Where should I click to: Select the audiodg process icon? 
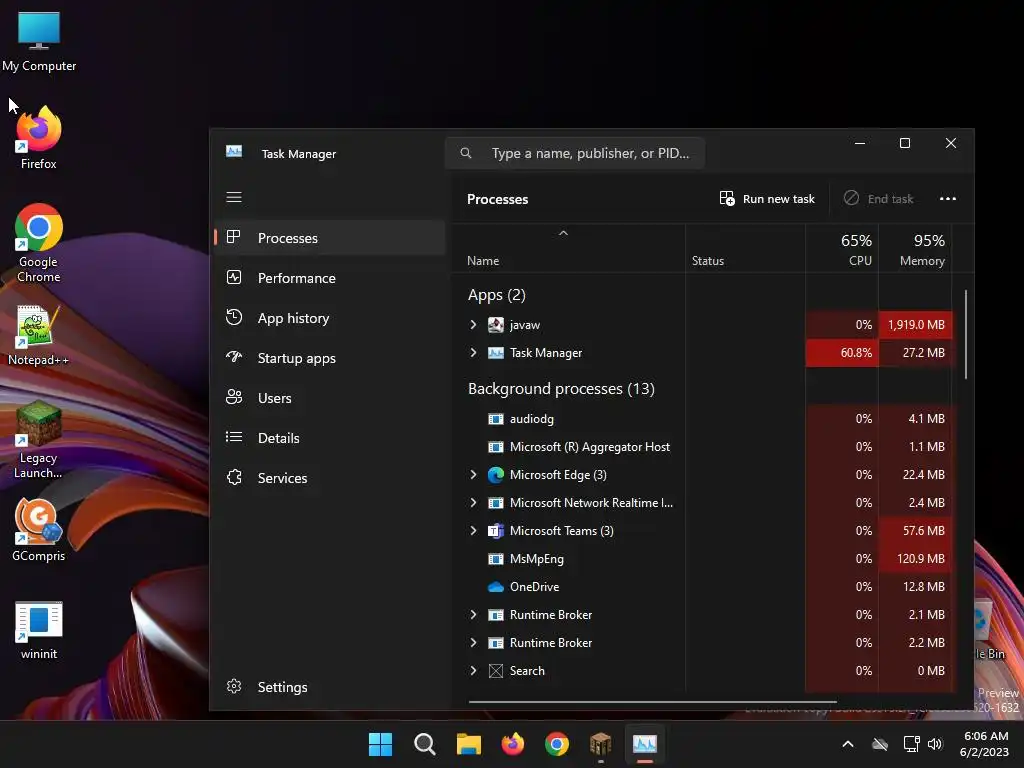click(x=496, y=419)
